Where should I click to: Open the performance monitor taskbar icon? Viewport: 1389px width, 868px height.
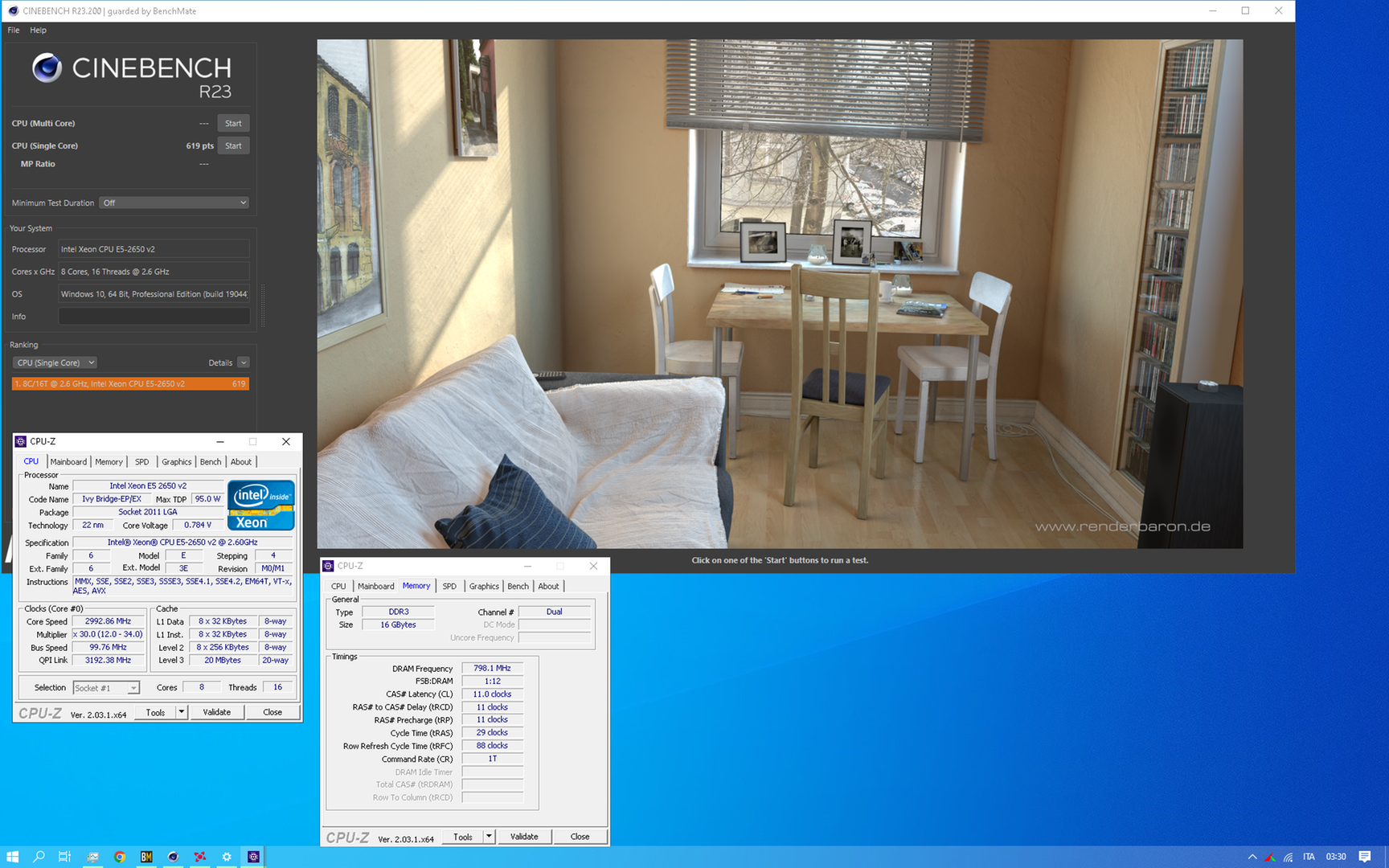pyautogui.click(x=92, y=857)
